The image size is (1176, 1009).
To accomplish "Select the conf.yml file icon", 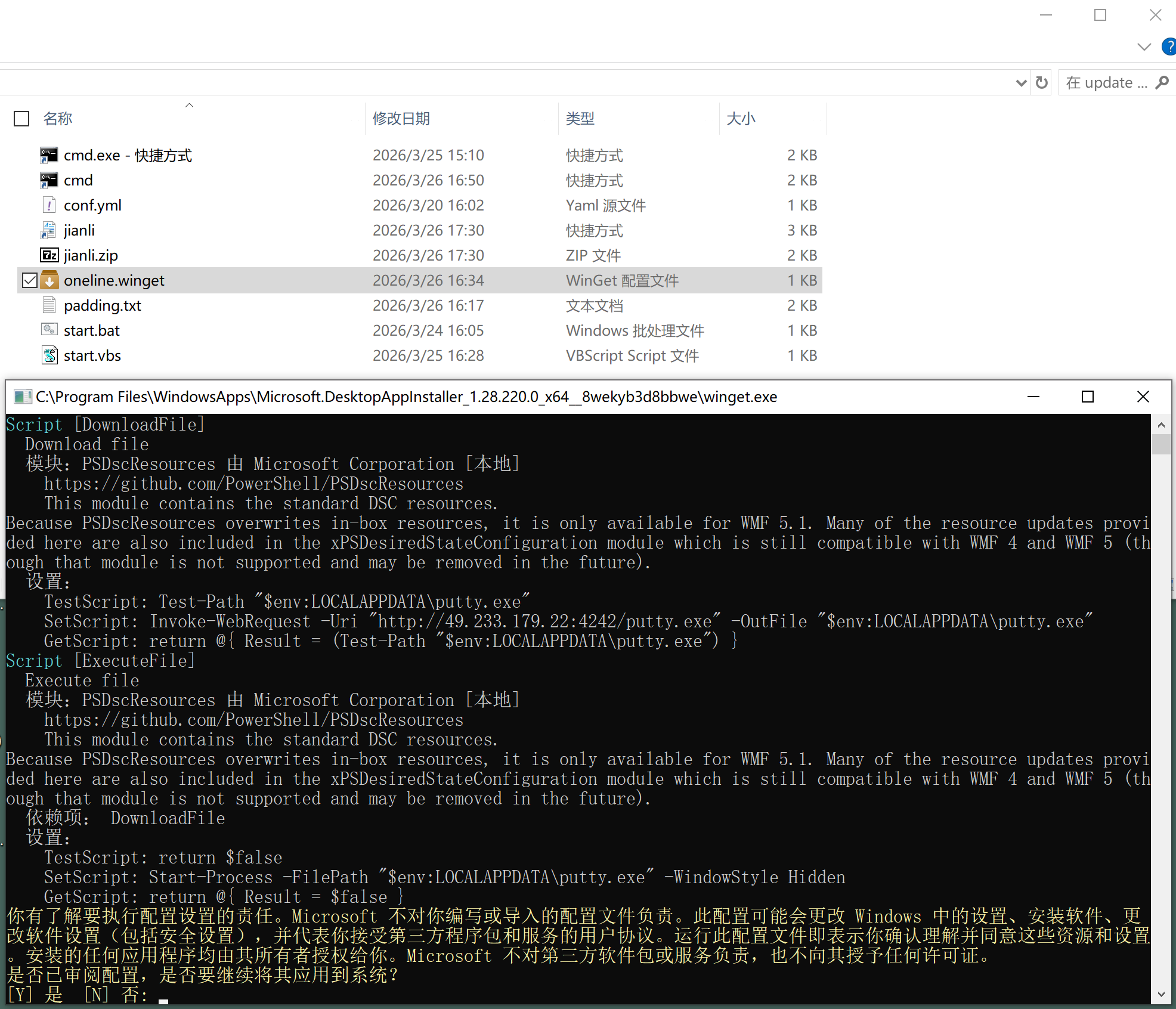I will [x=49, y=206].
